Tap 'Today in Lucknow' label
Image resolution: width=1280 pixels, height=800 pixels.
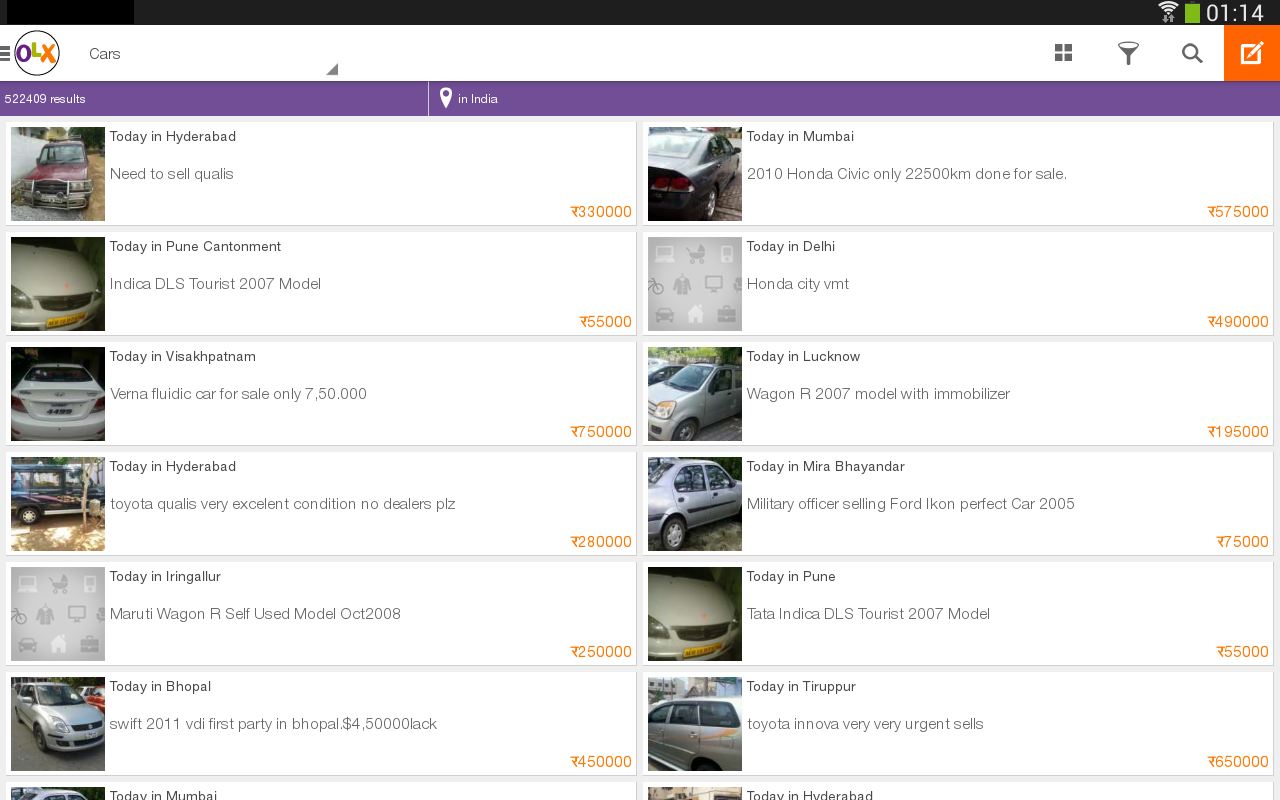coord(804,357)
